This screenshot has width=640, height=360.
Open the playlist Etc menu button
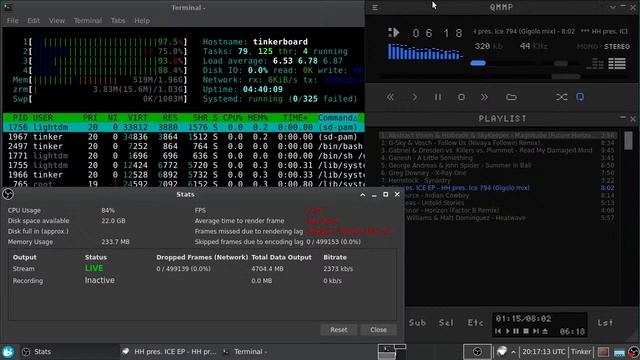476,322
